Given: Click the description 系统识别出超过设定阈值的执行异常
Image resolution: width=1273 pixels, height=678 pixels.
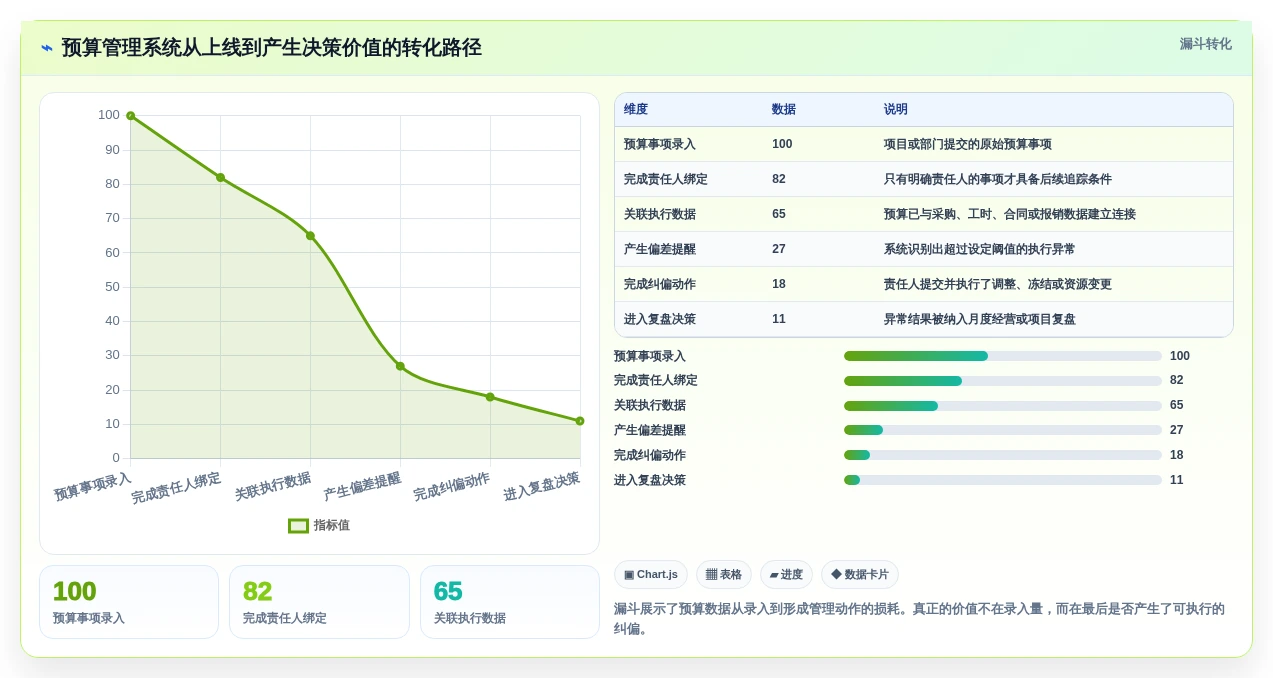Looking at the screenshot, I should (x=980, y=249).
